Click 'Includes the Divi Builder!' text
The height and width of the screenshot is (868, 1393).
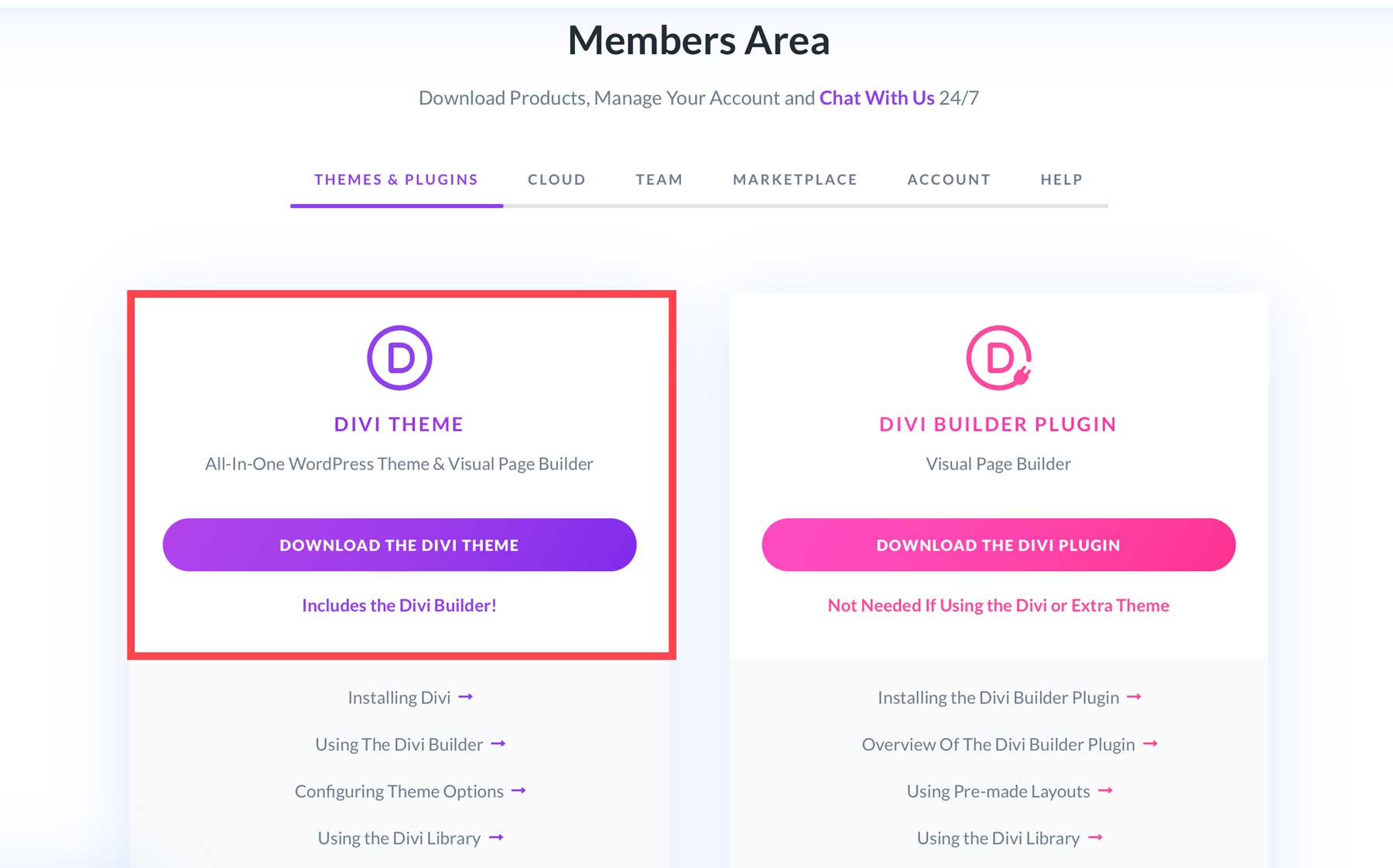pyautogui.click(x=399, y=605)
